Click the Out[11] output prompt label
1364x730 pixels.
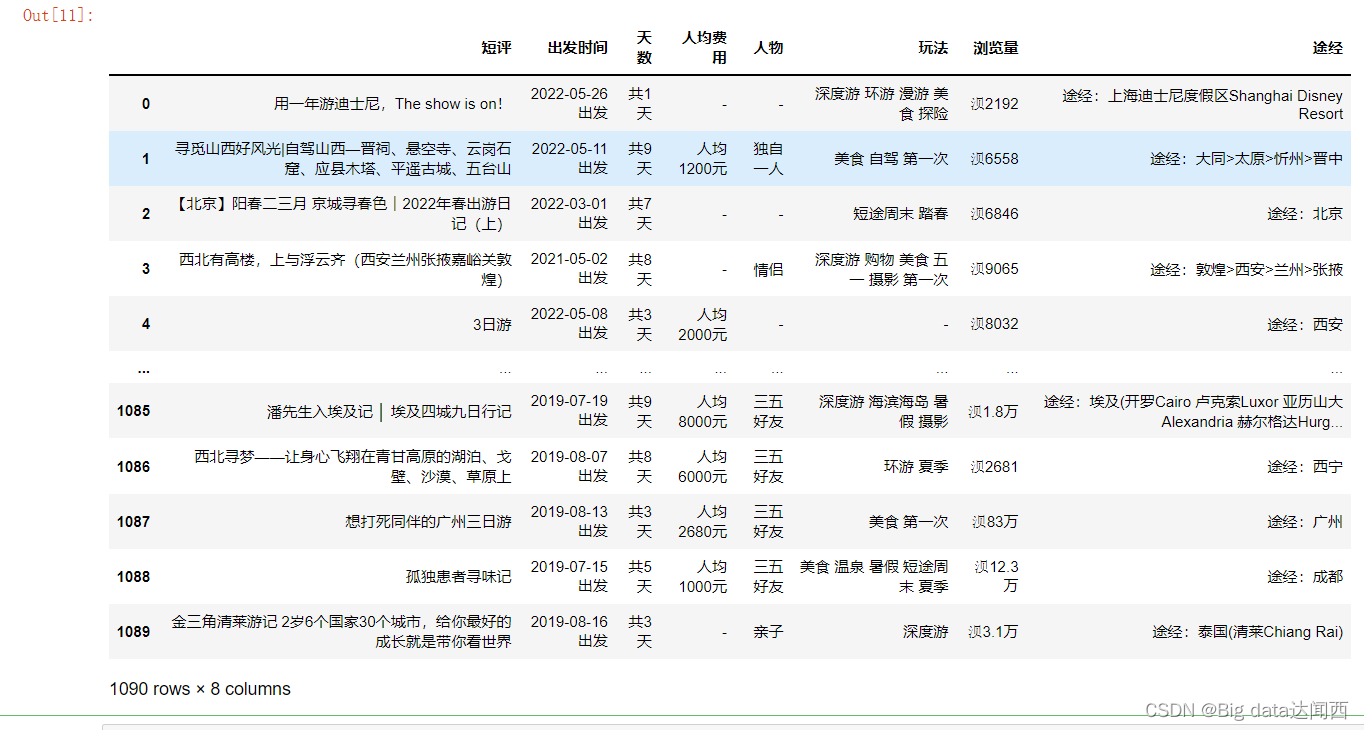pyautogui.click(x=58, y=15)
